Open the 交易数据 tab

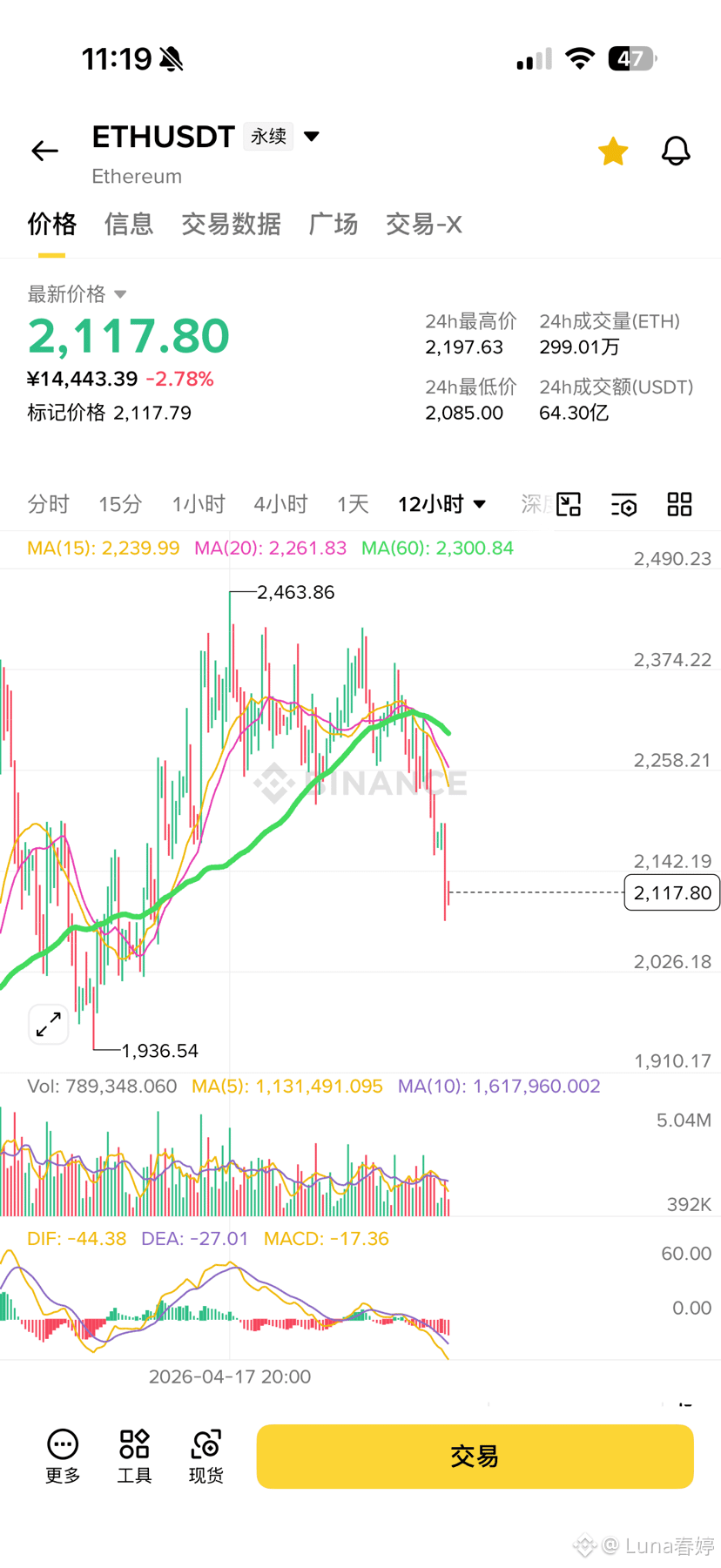pos(231,225)
